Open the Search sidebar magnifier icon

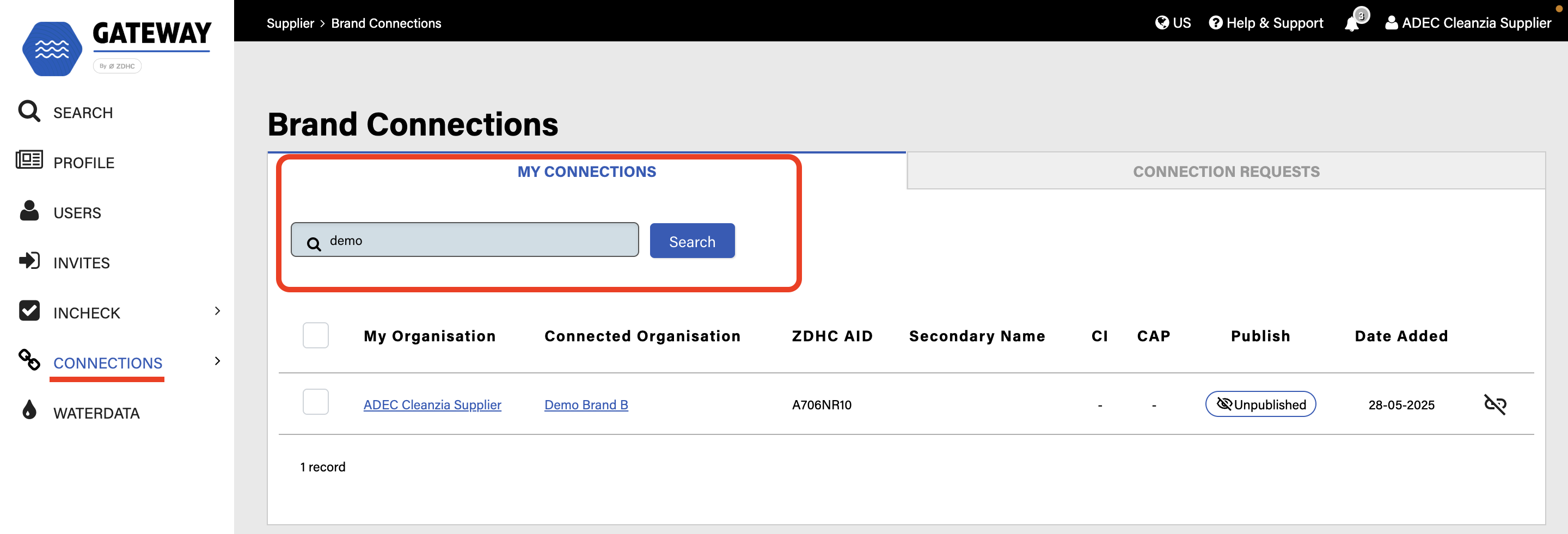coord(29,112)
